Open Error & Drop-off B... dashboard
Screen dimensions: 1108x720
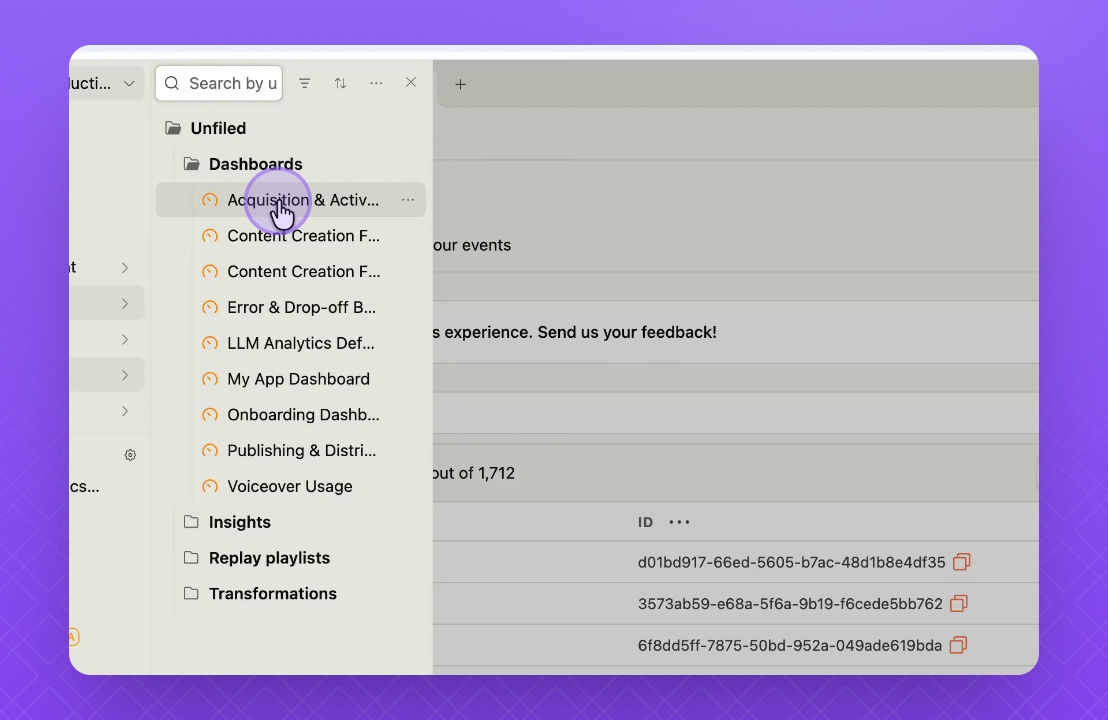[302, 307]
